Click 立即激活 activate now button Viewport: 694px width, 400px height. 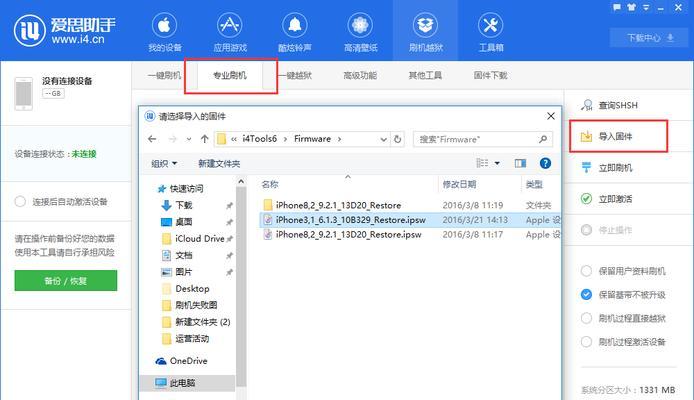tap(606, 199)
